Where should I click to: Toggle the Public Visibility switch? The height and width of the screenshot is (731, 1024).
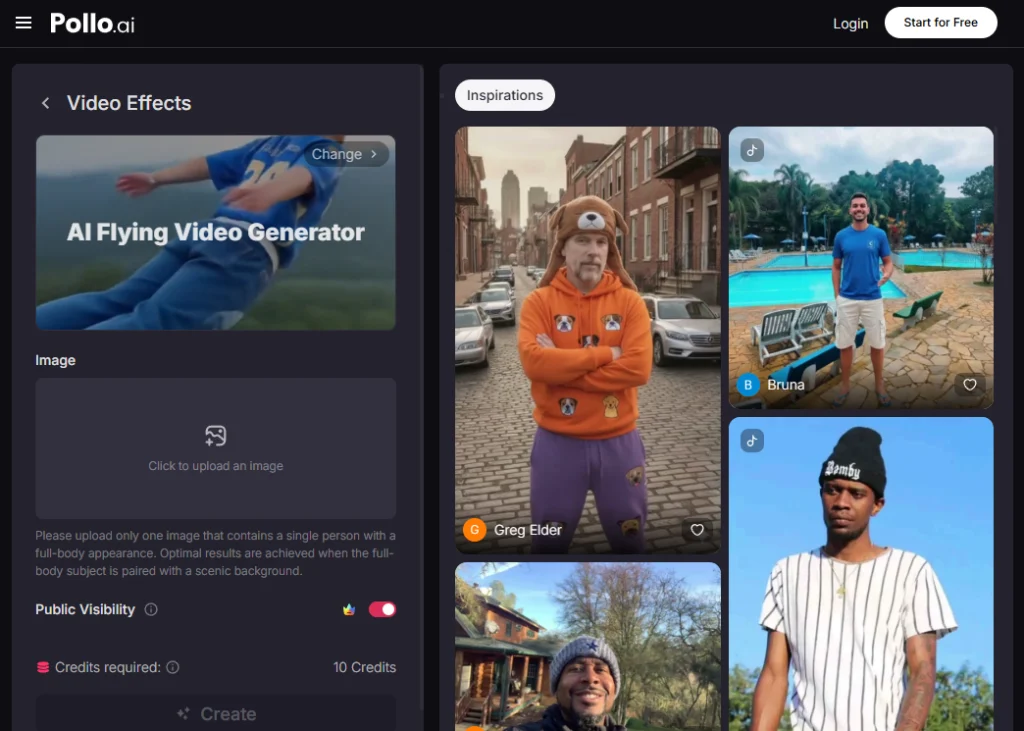(382, 609)
